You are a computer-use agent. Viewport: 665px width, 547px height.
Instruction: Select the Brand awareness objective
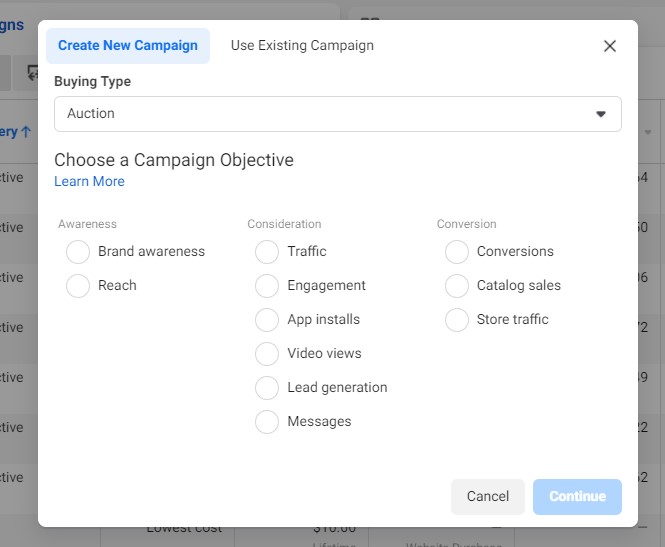click(78, 252)
